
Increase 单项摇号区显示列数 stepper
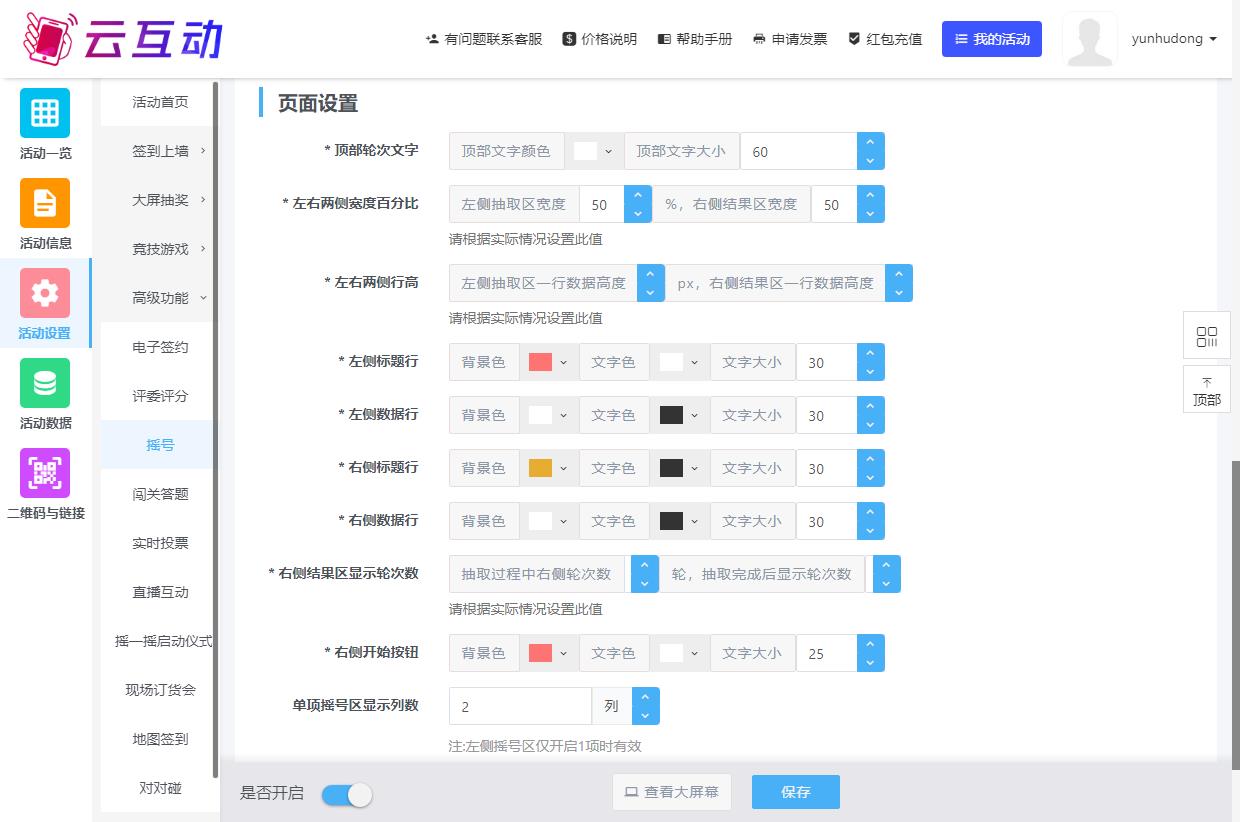tap(645, 697)
